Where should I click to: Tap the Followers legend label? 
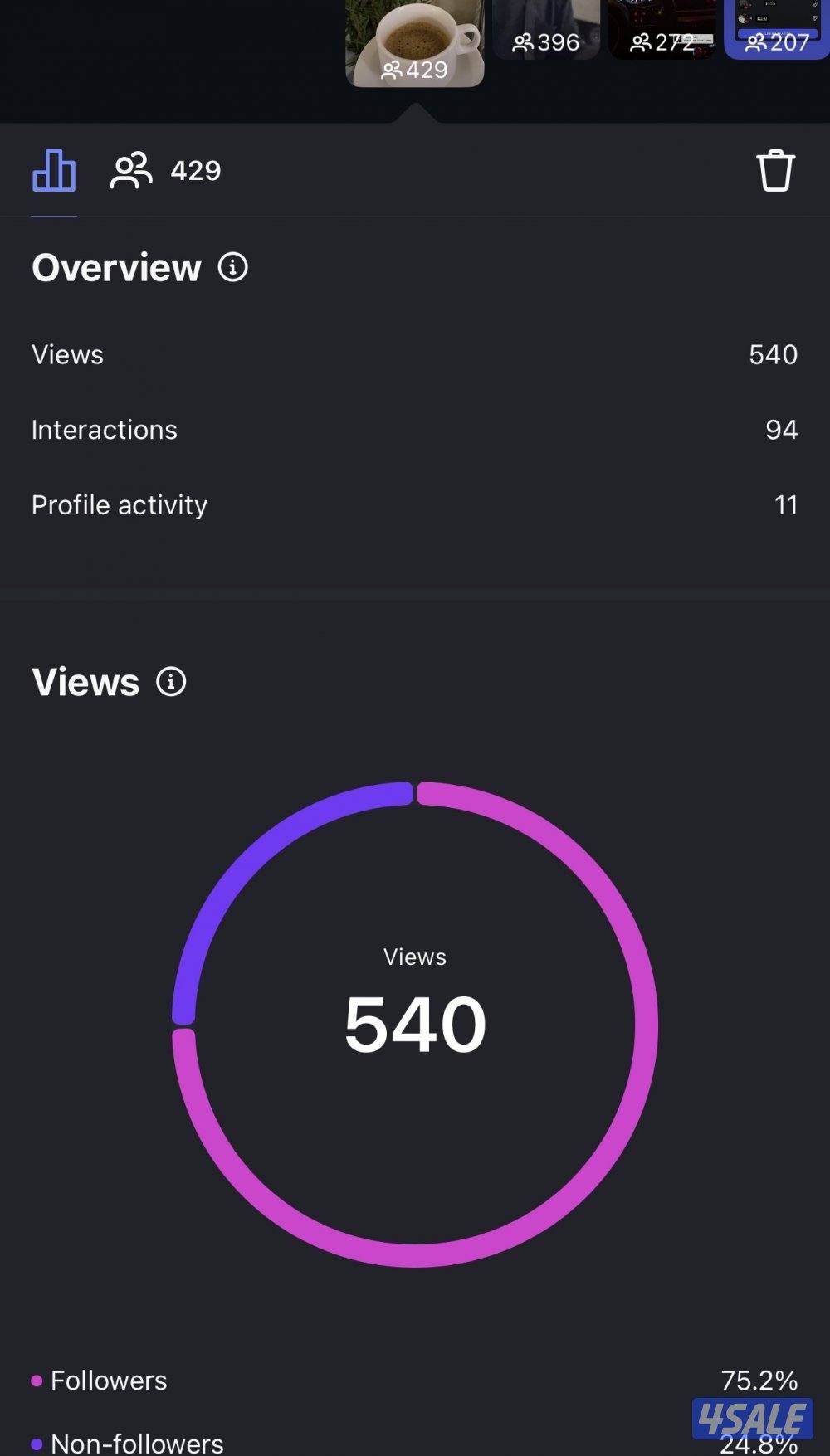click(109, 1381)
